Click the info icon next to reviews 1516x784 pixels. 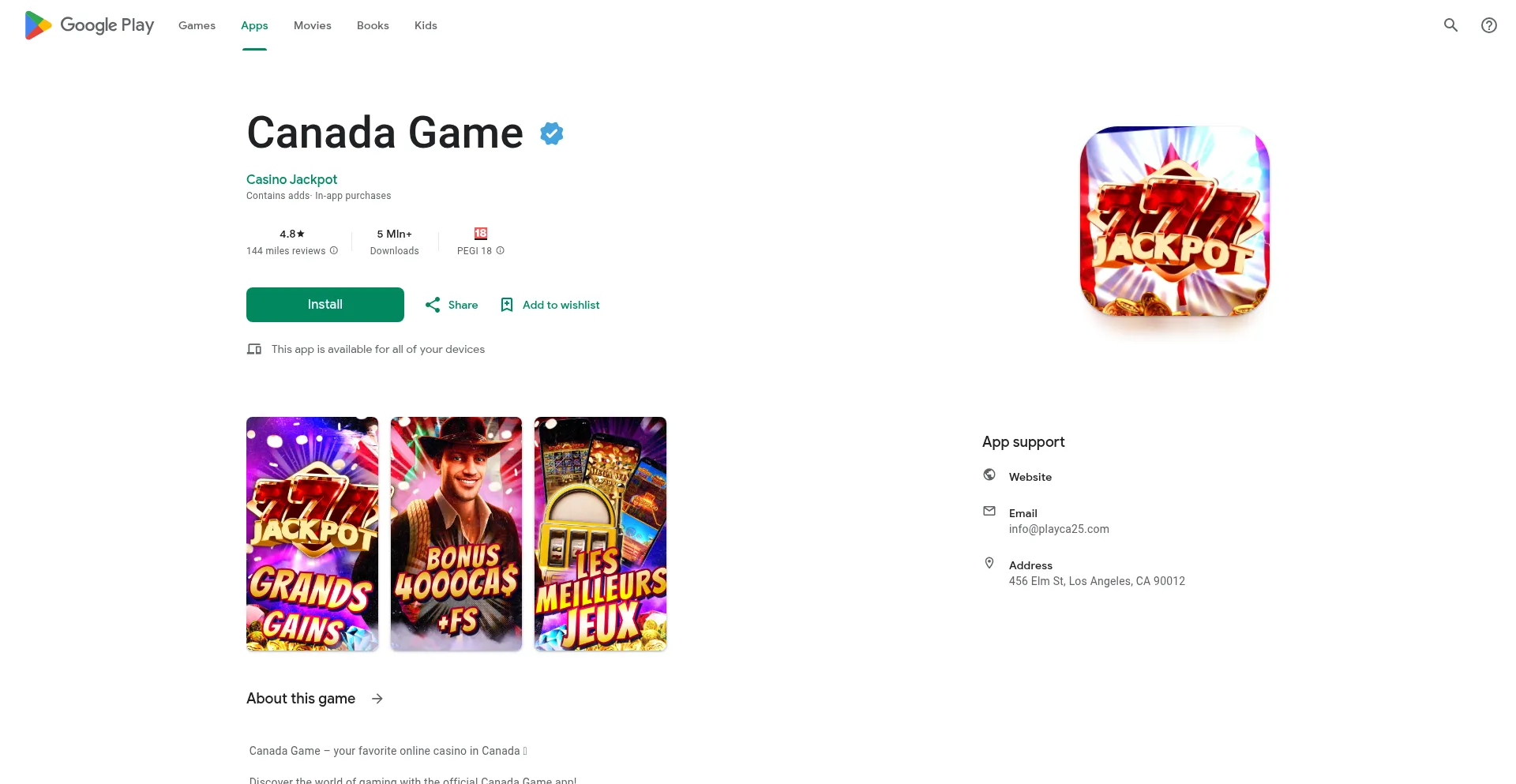pyautogui.click(x=334, y=251)
